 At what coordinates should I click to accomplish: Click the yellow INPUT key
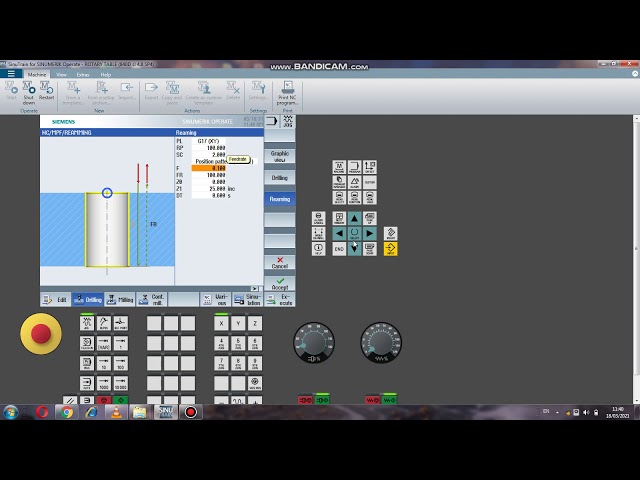[391, 249]
